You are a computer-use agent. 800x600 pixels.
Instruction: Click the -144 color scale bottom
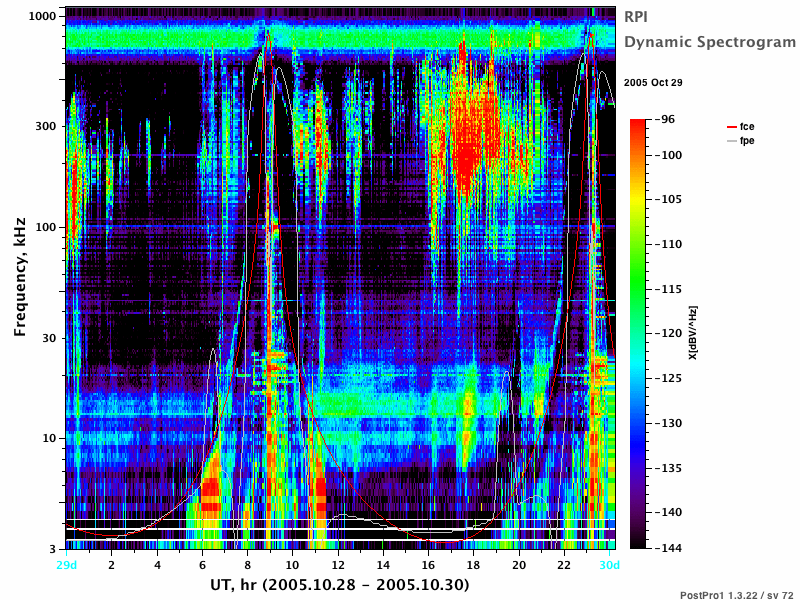click(x=668, y=548)
